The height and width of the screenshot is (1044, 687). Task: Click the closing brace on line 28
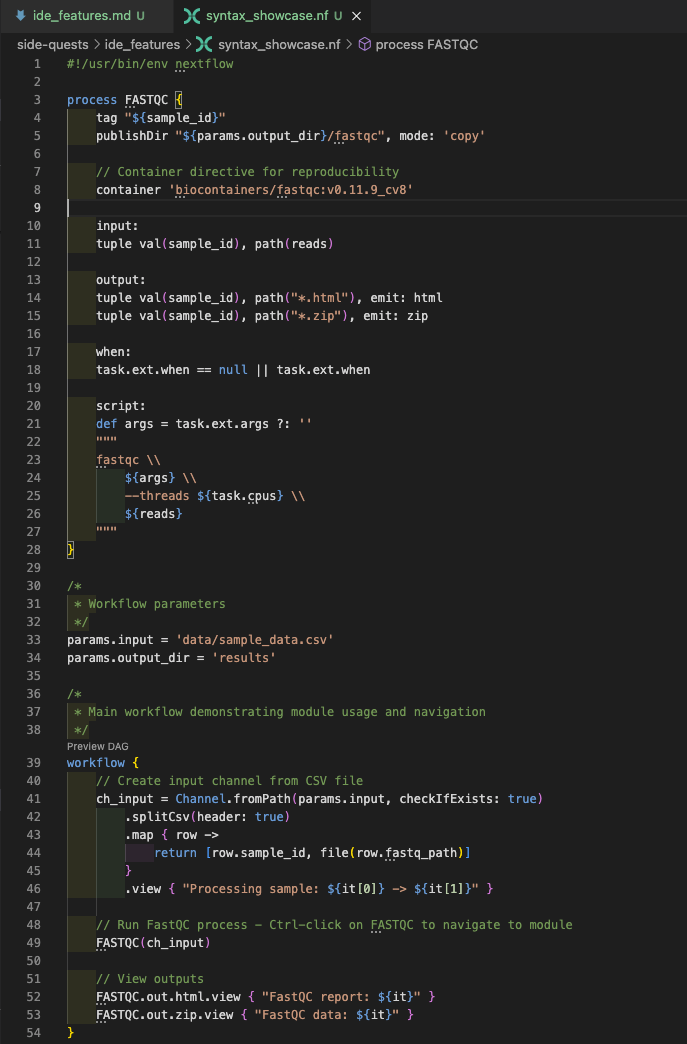point(70,550)
